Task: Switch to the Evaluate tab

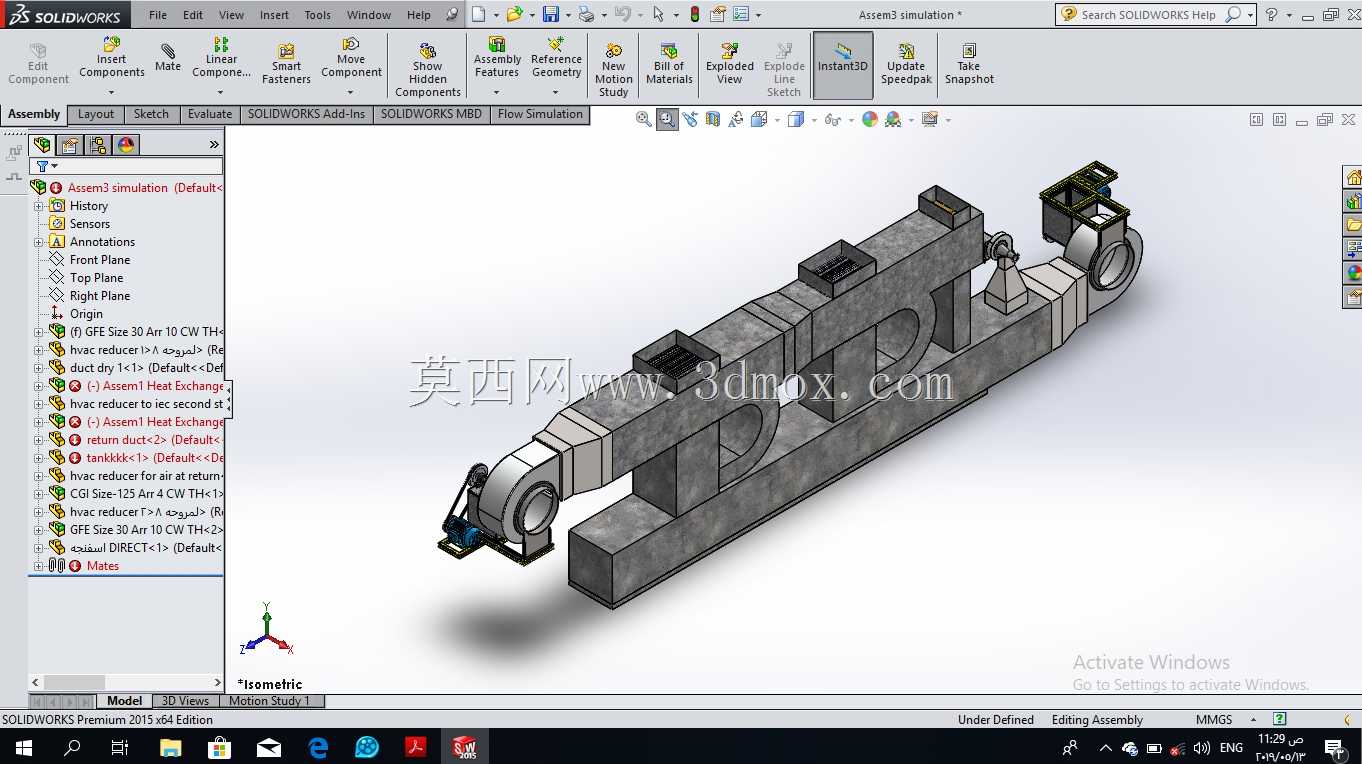Action: point(210,114)
